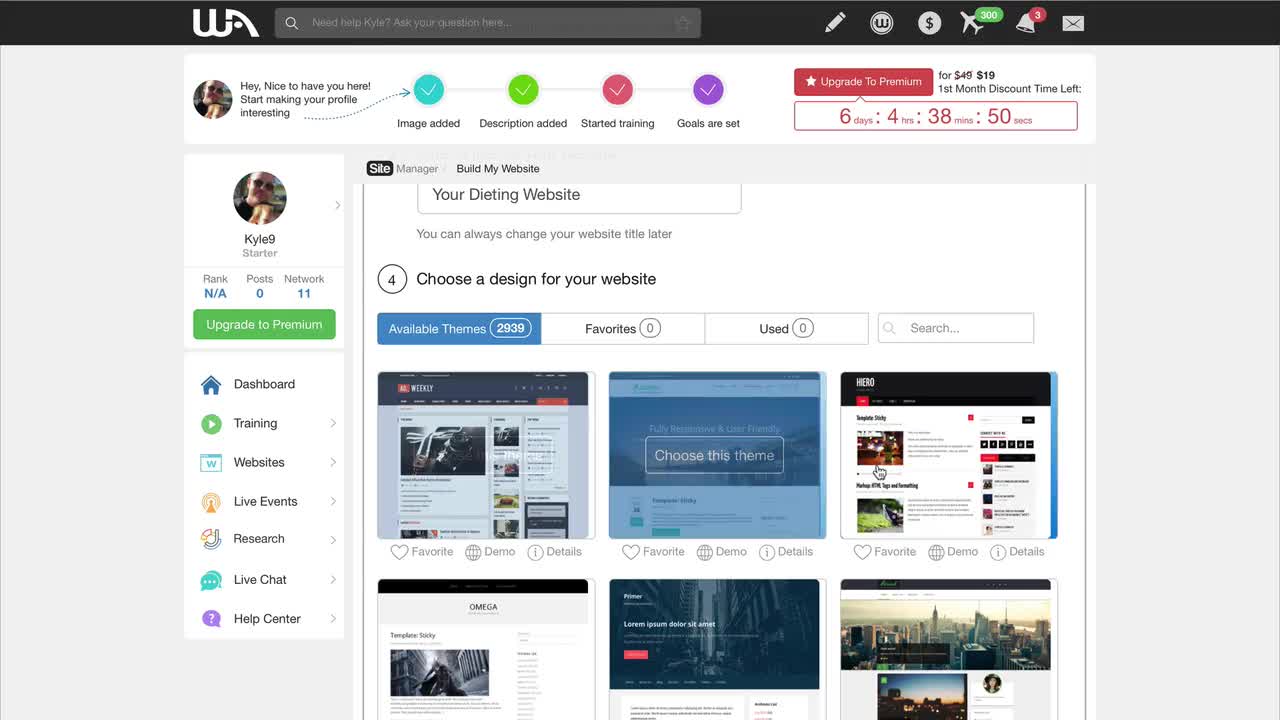Click the Help Center question icon
The height and width of the screenshot is (720, 1280).
[211, 619]
